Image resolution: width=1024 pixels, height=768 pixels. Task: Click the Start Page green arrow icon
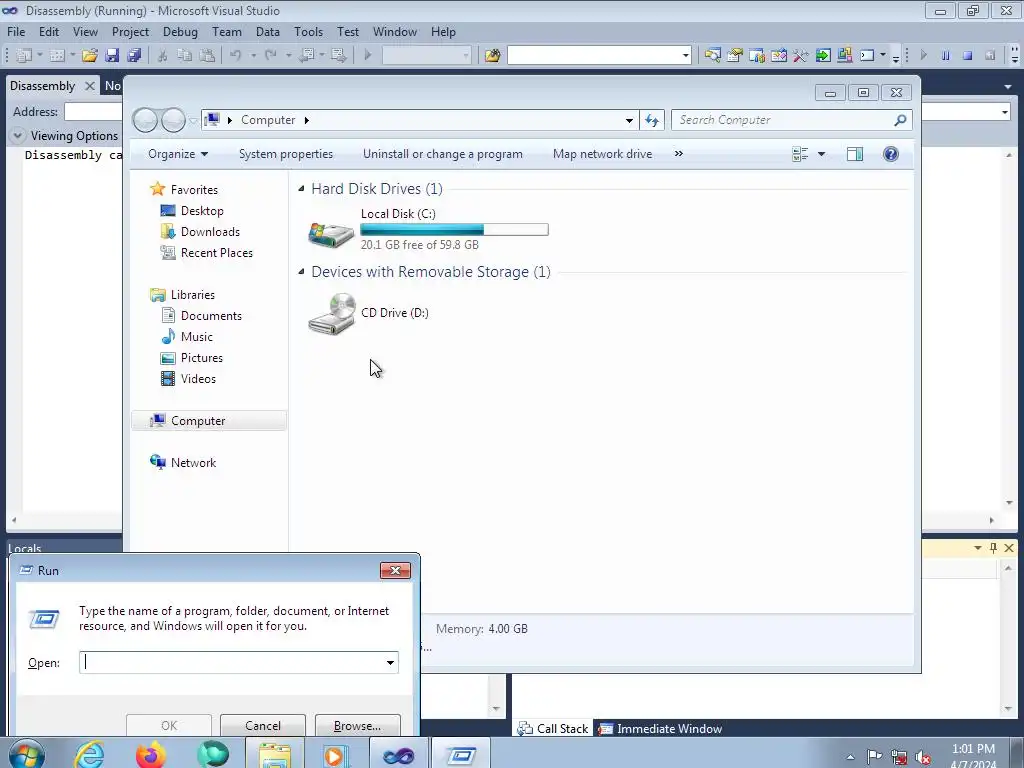click(x=823, y=56)
